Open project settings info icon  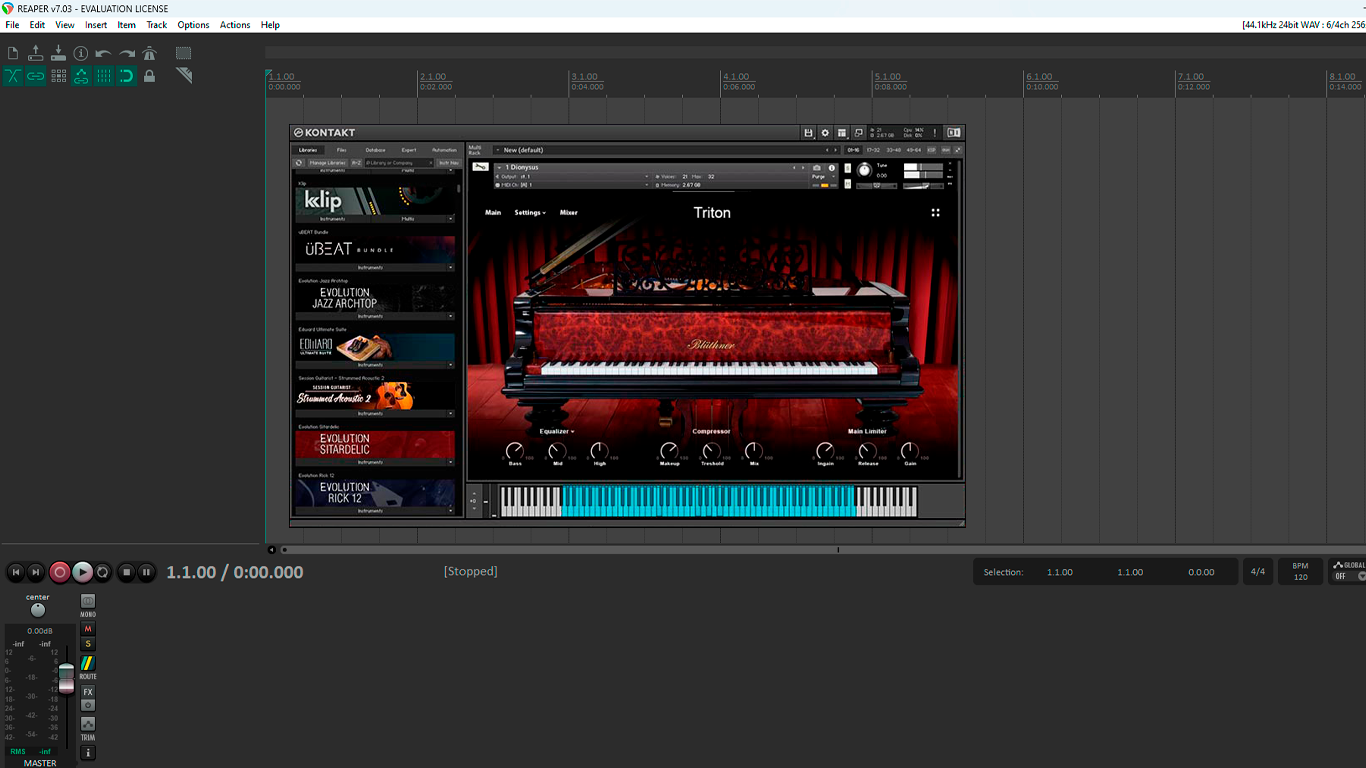coord(81,53)
